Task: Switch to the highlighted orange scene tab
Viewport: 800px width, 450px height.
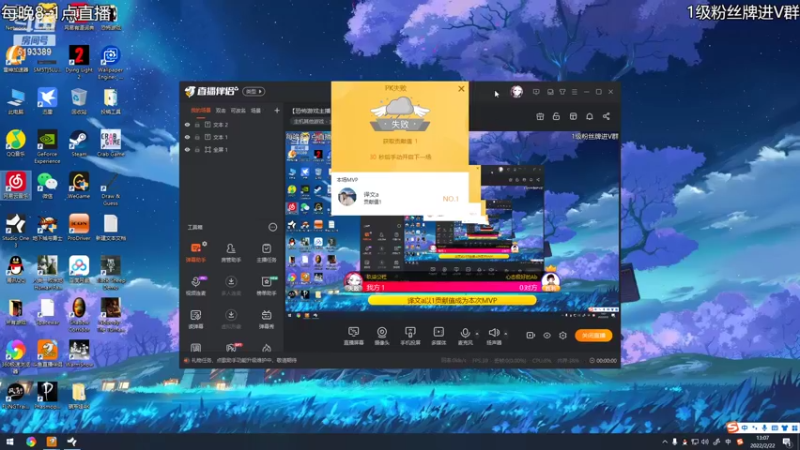Action: pyautogui.click(x=201, y=110)
